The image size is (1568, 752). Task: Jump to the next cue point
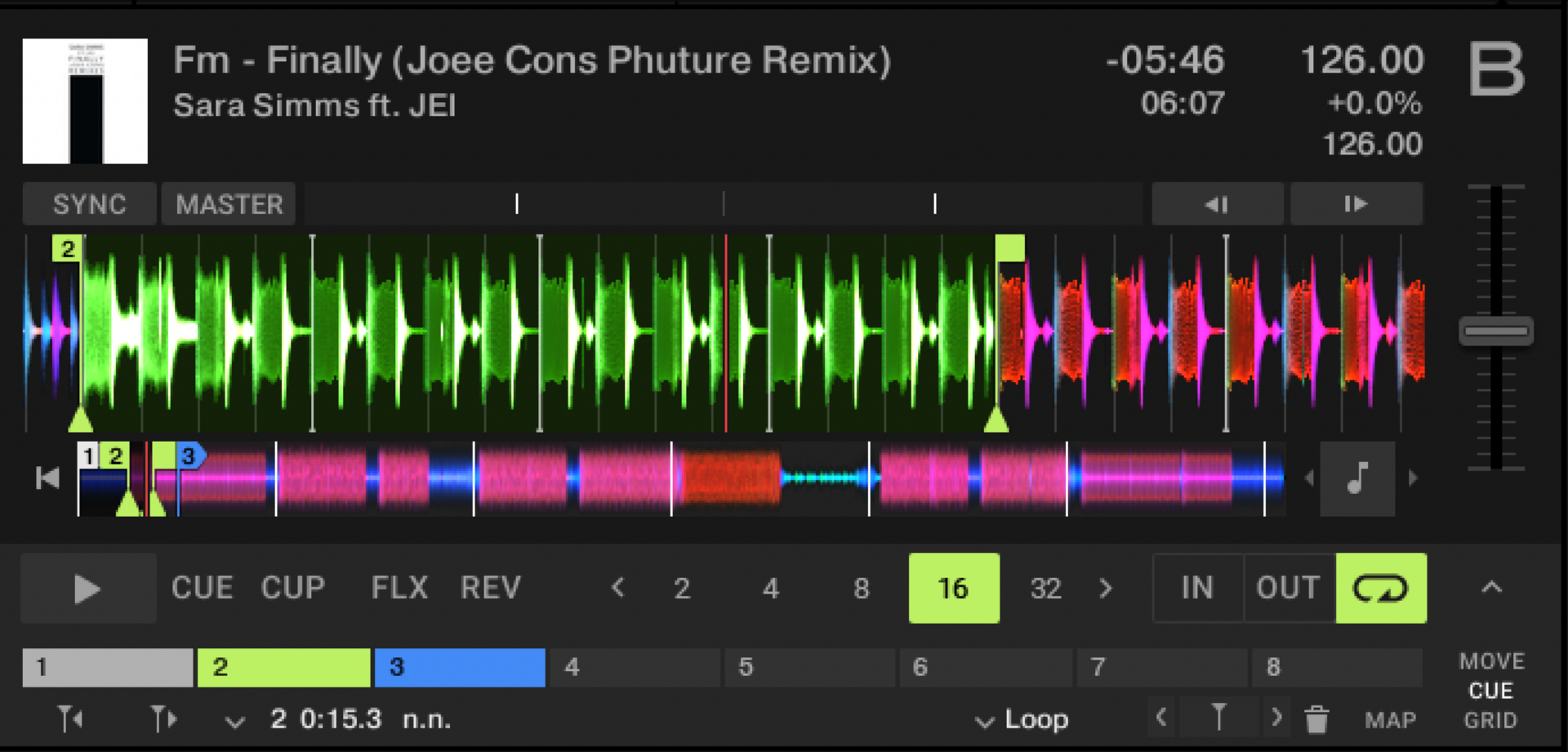pyautogui.click(x=163, y=719)
